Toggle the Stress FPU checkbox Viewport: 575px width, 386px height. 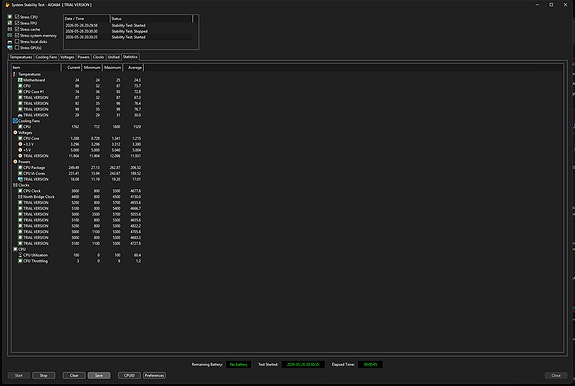pos(17,23)
